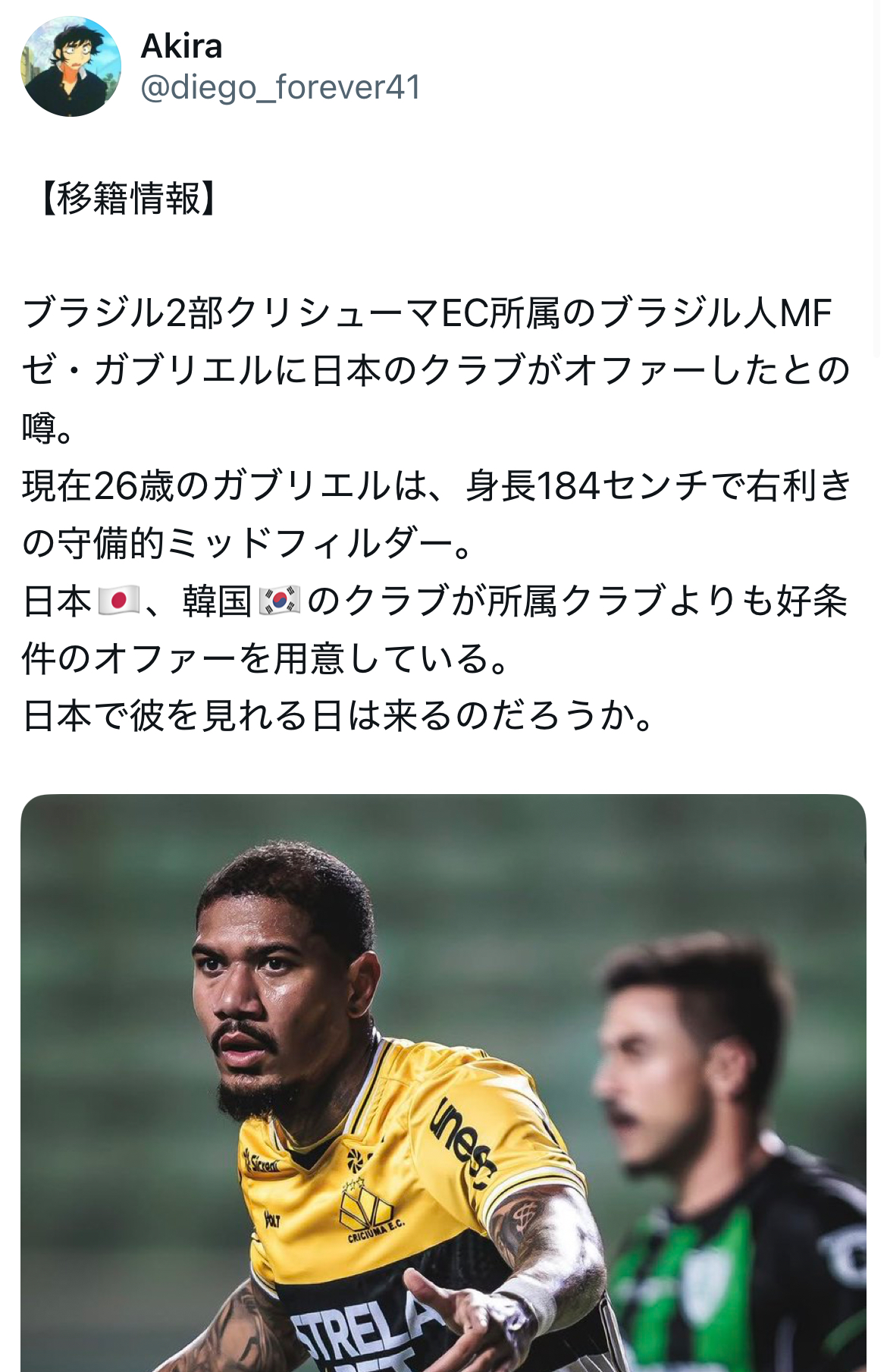The image size is (887, 1372).
Task: Click the line starting with 現在26歳のガブリエル
Action: pyautogui.click(x=437, y=486)
